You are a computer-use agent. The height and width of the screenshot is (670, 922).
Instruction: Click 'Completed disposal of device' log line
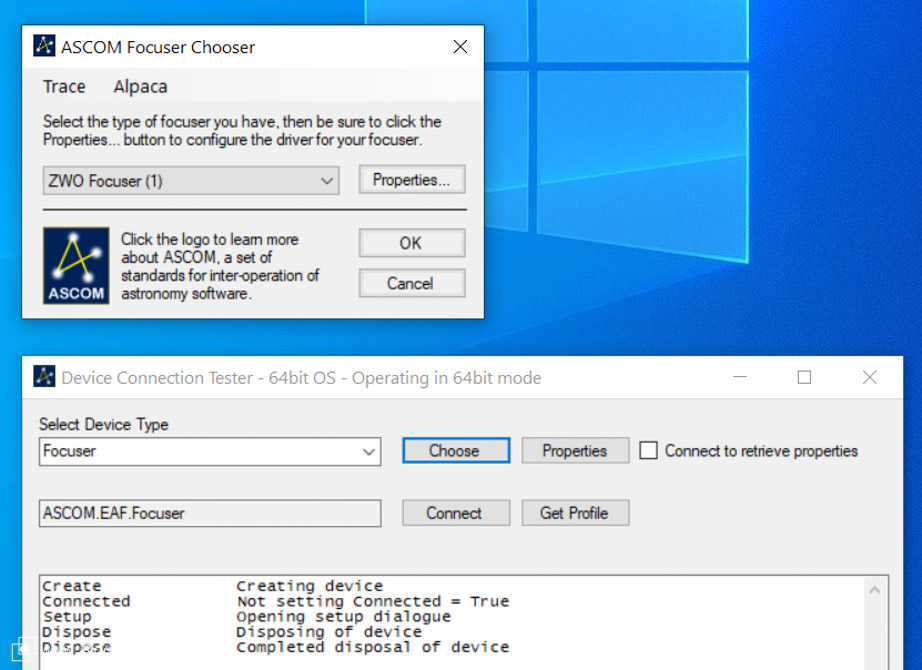click(373, 647)
